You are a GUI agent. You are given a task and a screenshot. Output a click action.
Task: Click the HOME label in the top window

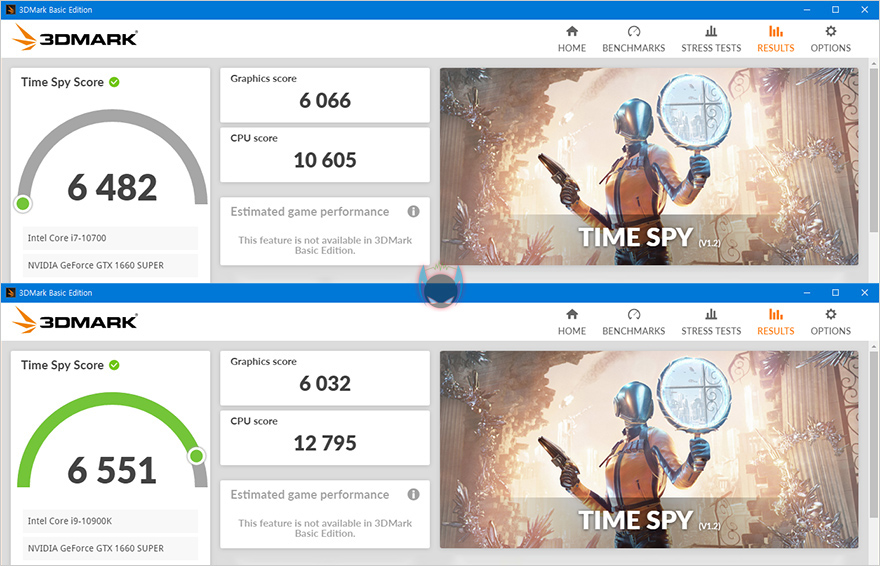pyautogui.click(x=572, y=48)
